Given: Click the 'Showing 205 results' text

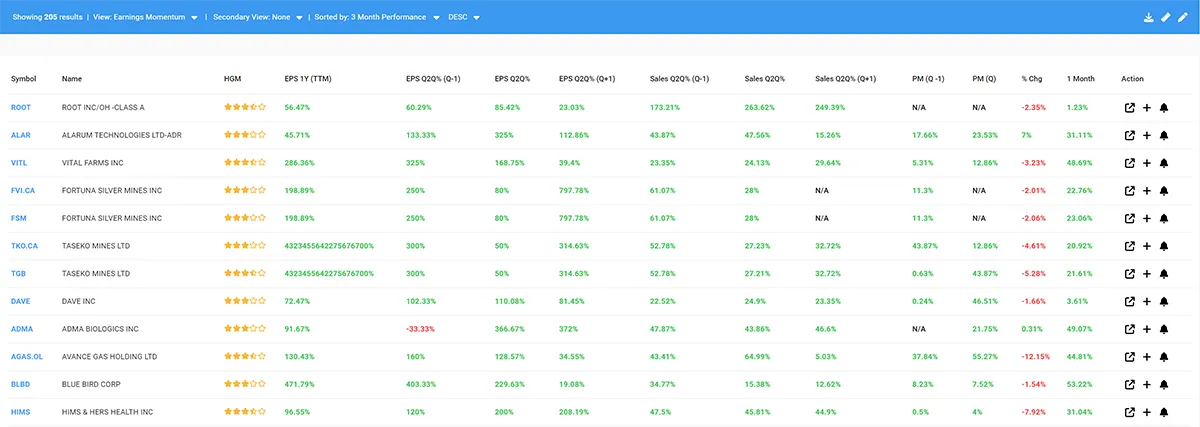Looking at the screenshot, I should pyautogui.click(x=46, y=17).
